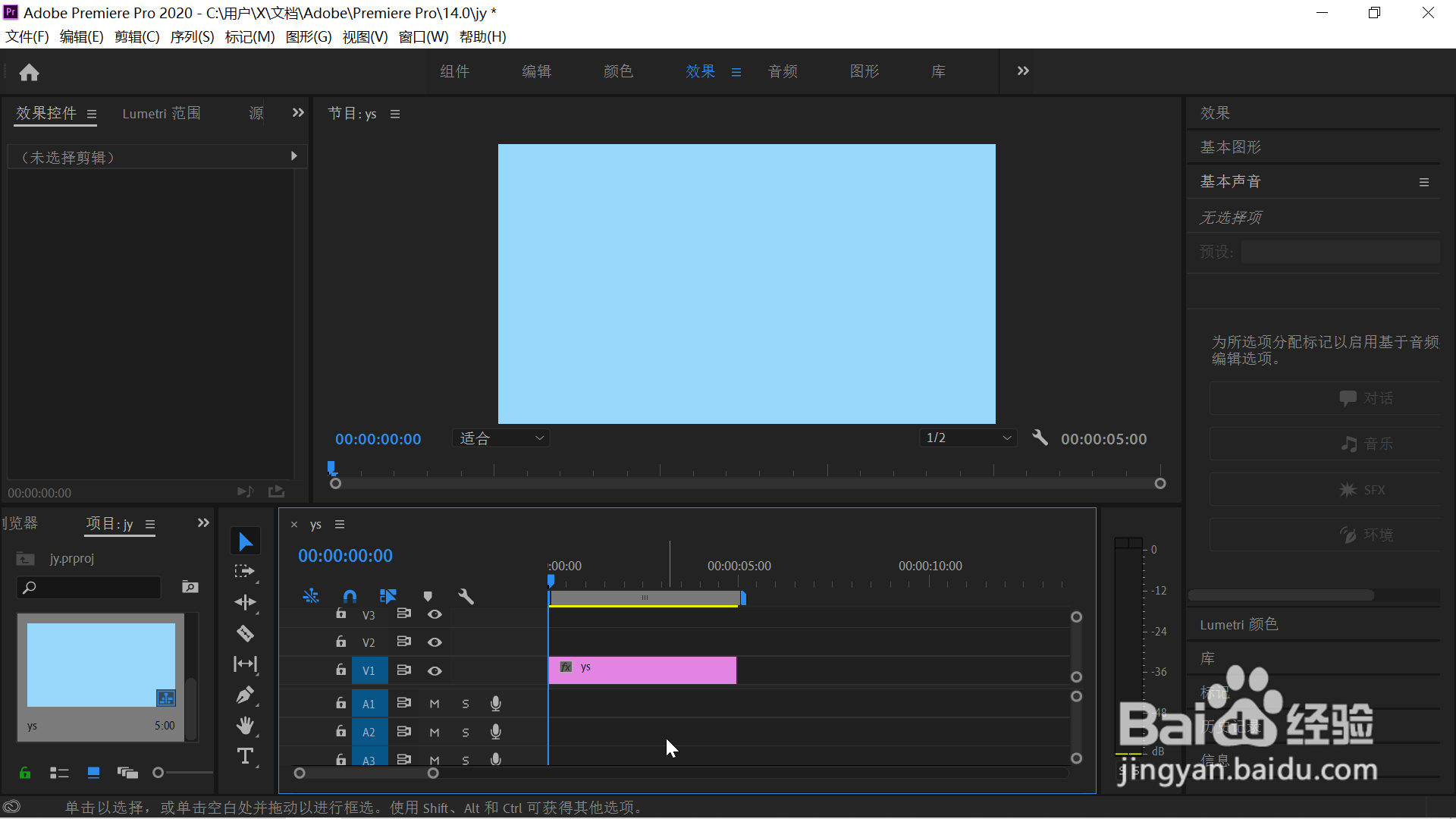Open program monitor ys panel menu
The image size is (1456, 819).
(395, 115)
